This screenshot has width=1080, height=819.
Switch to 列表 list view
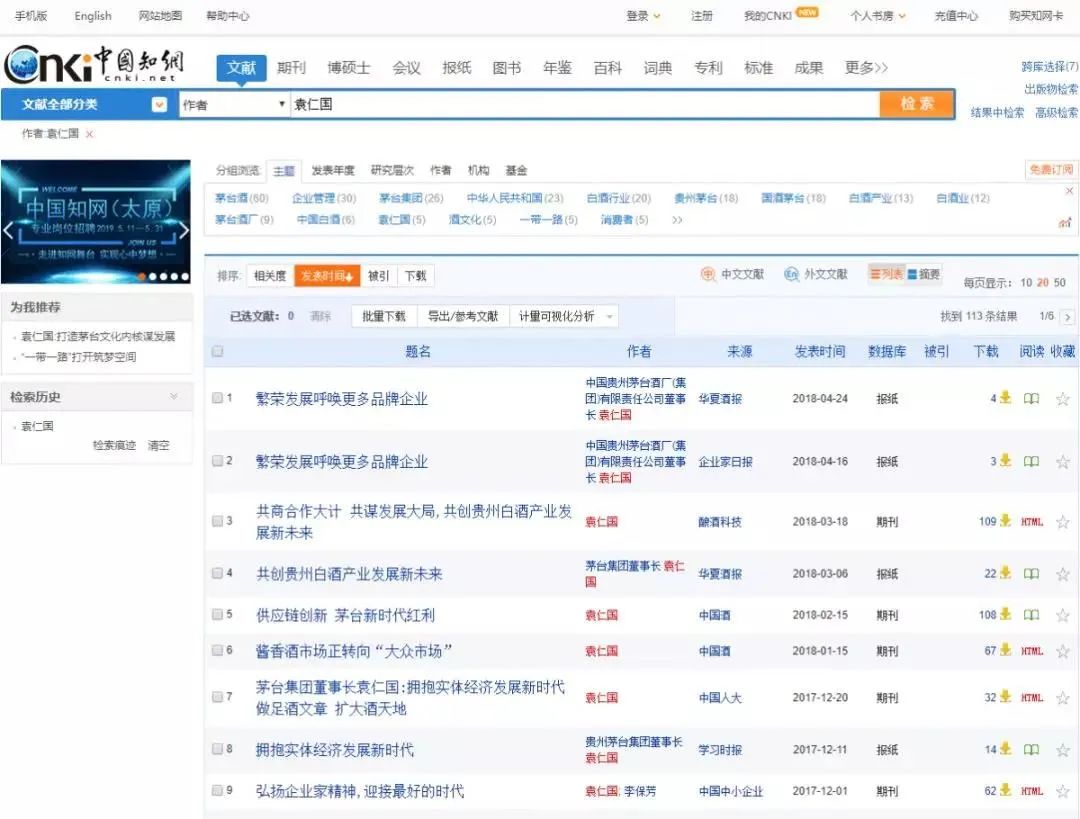(x=886, y=274)
